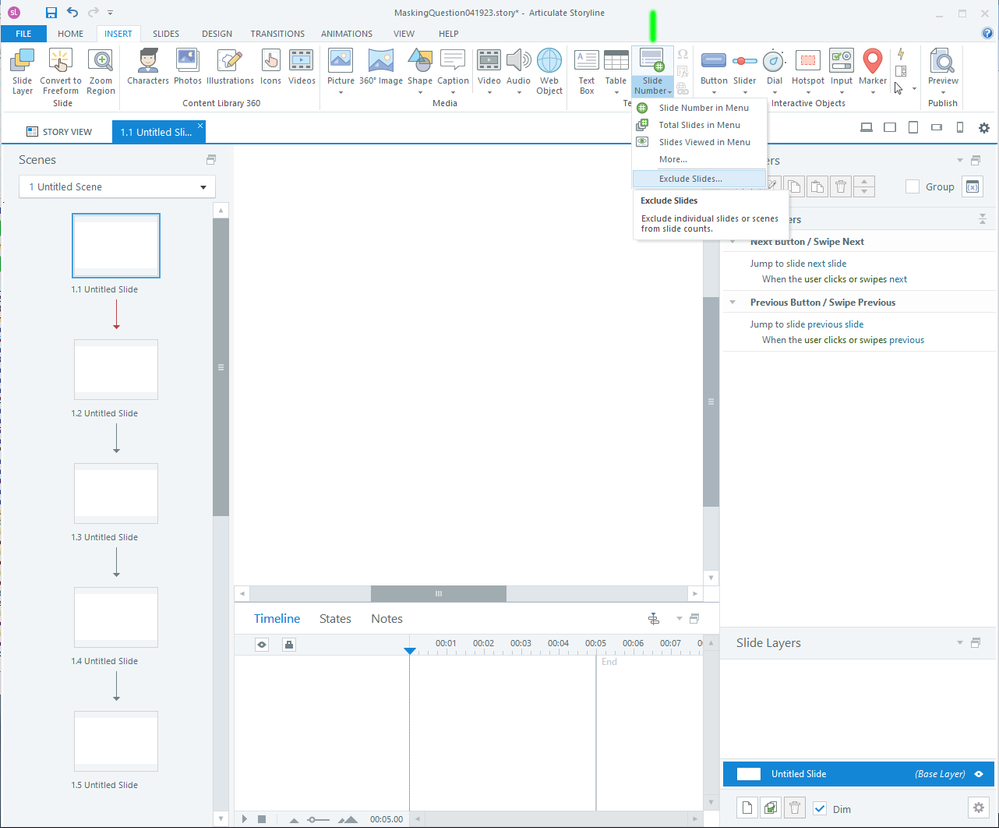999x828 pixels.
Task: Switch to the Design ribbon tab
Action: tap(217, 33)
